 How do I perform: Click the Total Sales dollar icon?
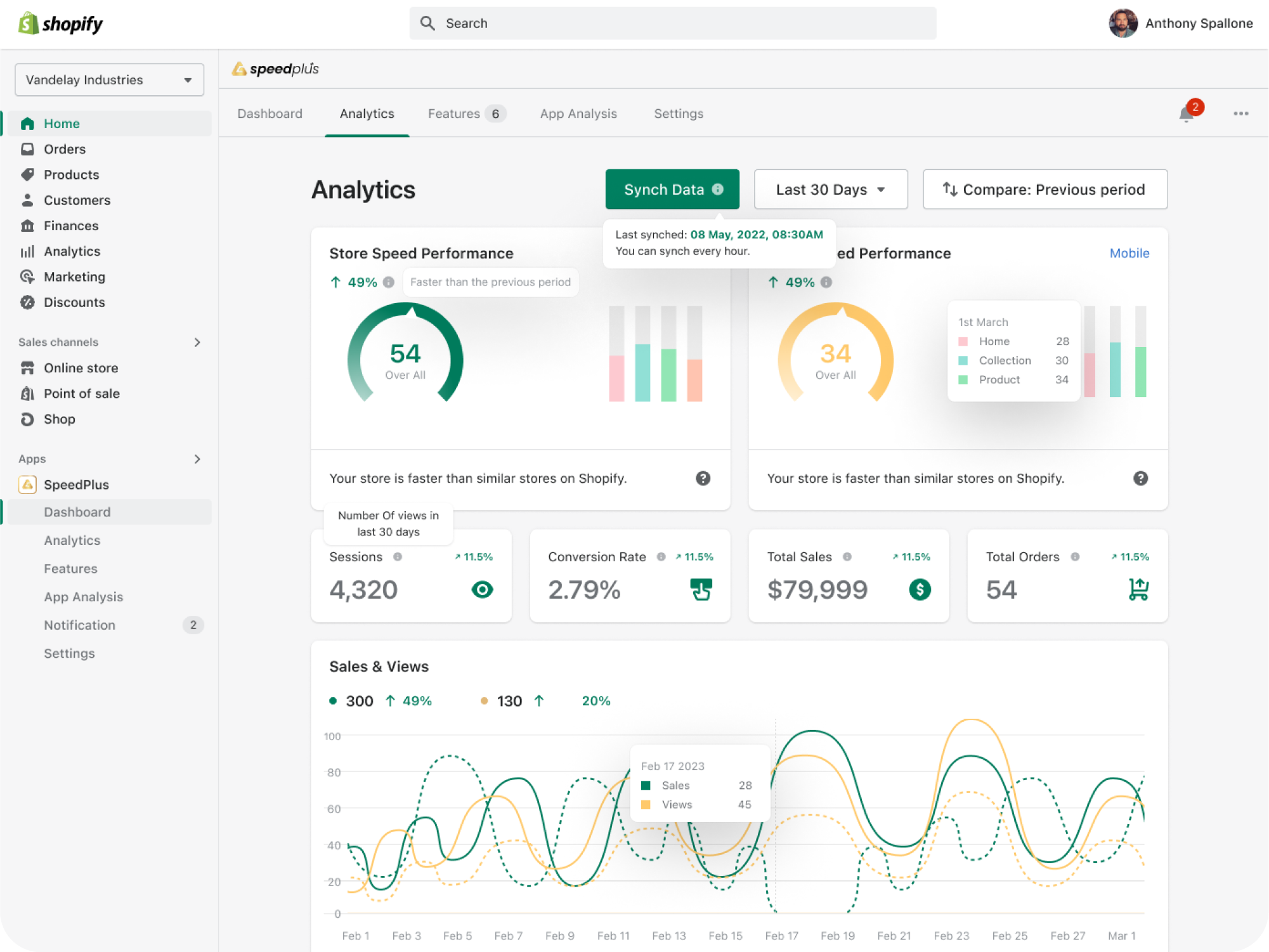(x=920, y=589)
